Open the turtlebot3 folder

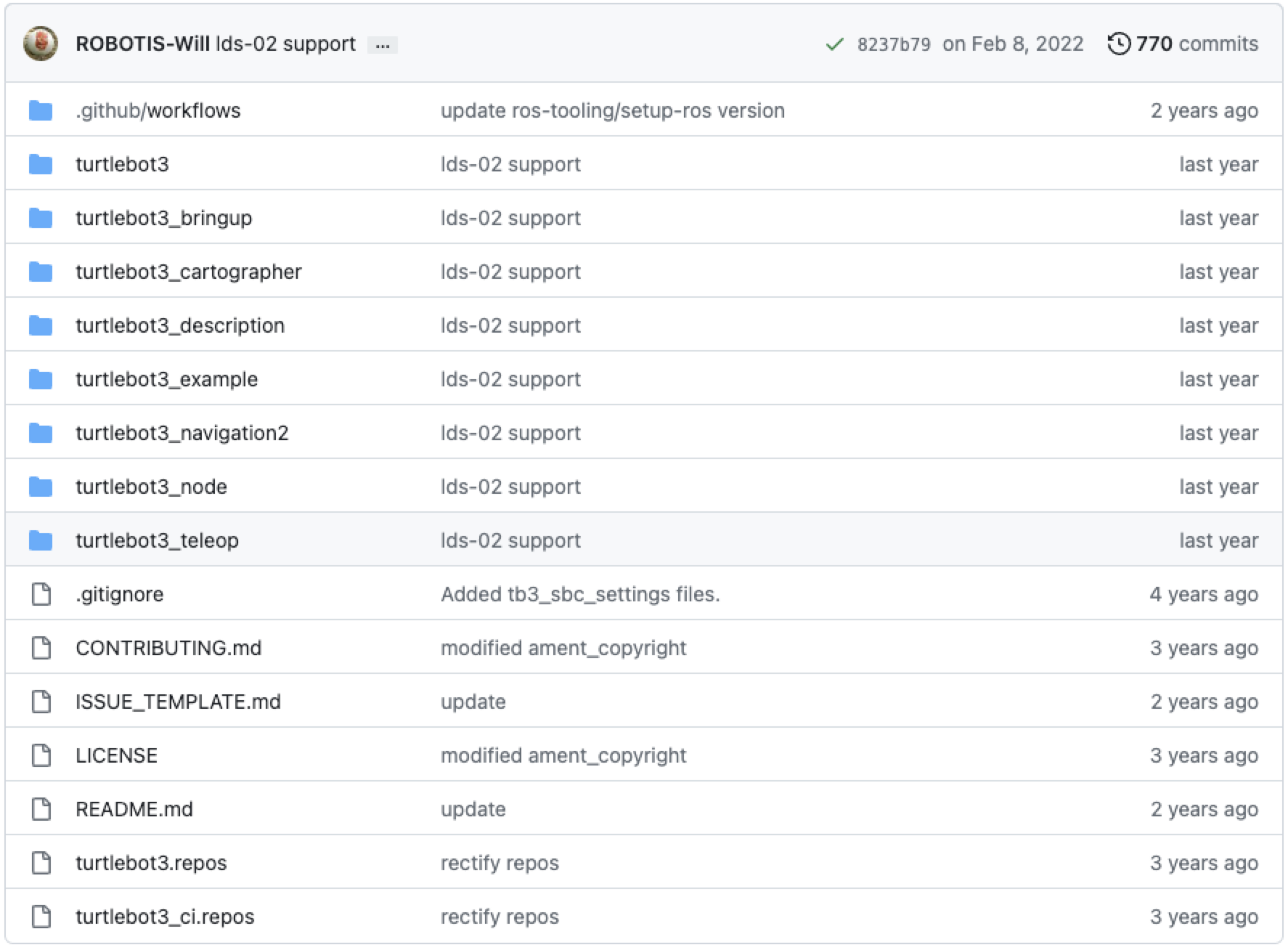point(122,164)
